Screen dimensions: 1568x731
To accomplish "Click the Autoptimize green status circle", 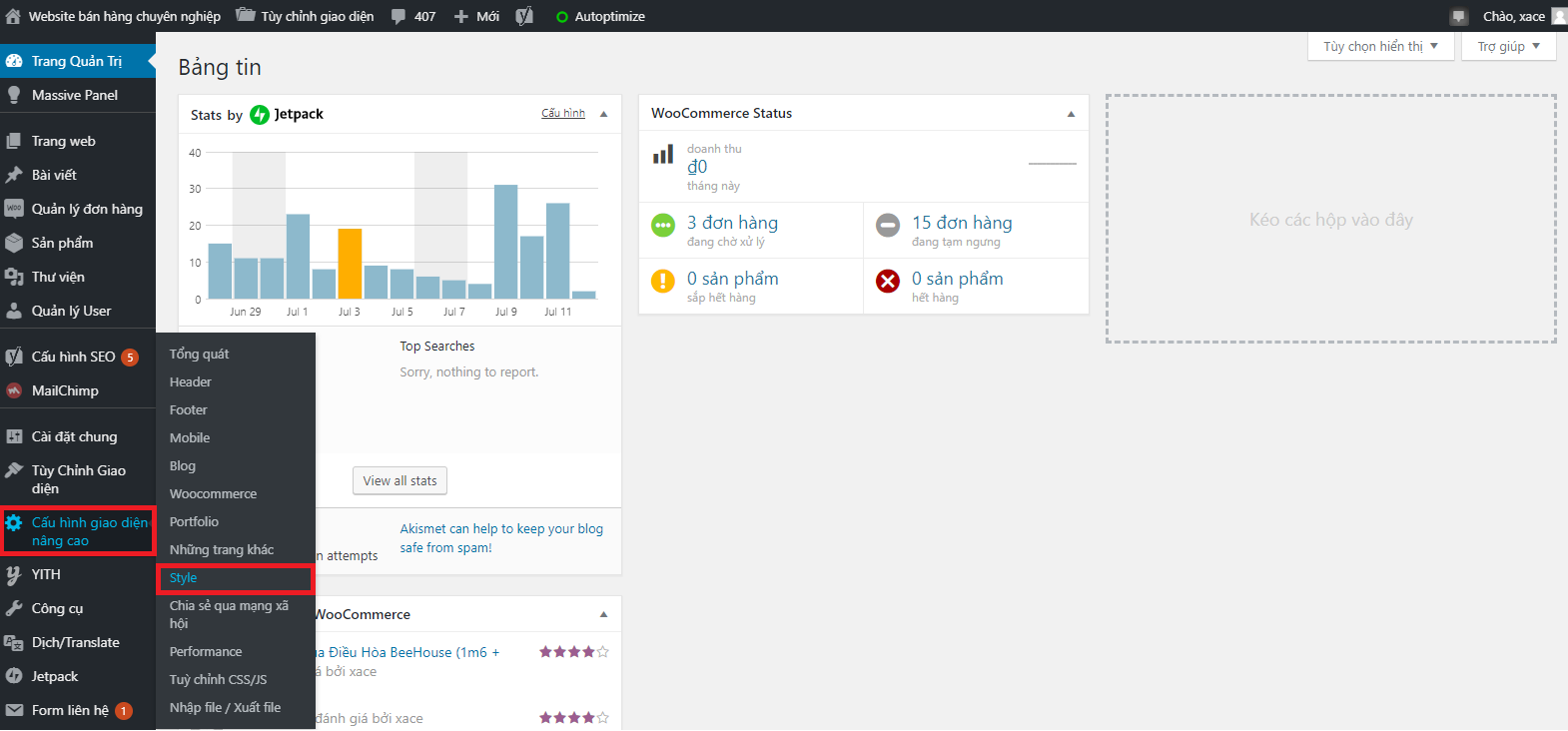I will pos(561,17).
